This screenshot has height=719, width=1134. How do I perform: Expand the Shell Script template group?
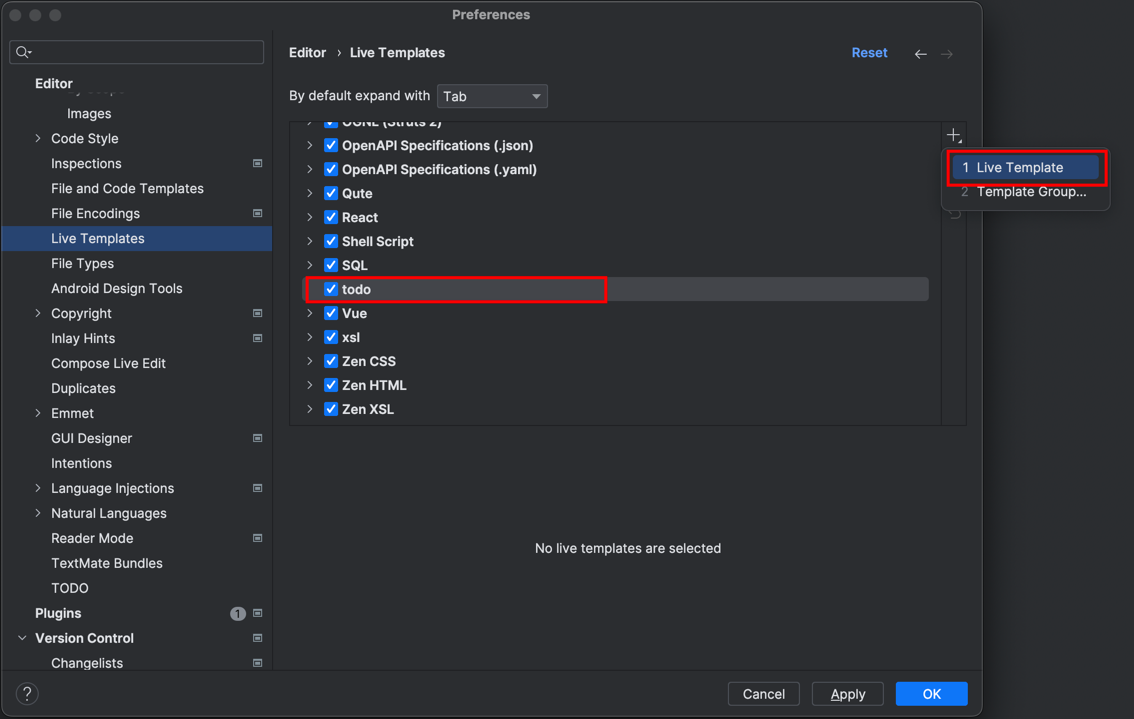[x=310, y=241]
